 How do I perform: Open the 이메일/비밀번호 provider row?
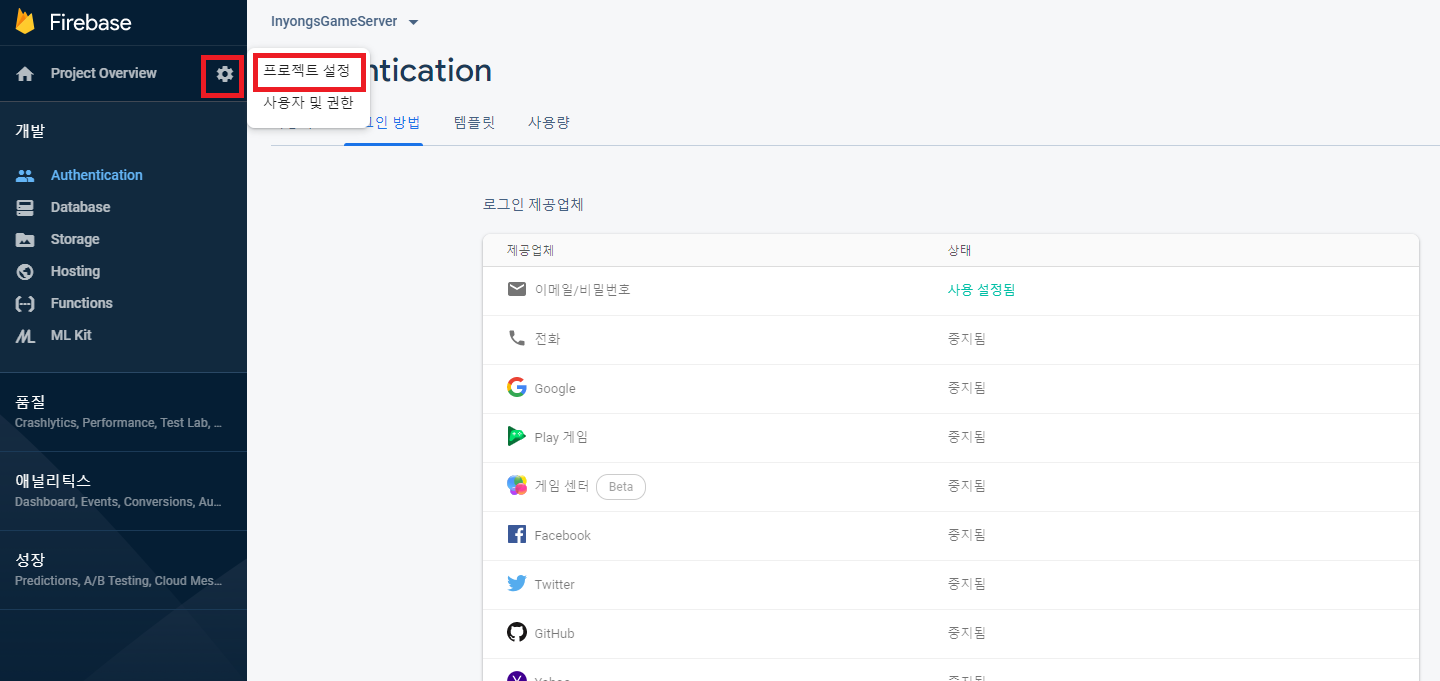click(x=950, y=290)
